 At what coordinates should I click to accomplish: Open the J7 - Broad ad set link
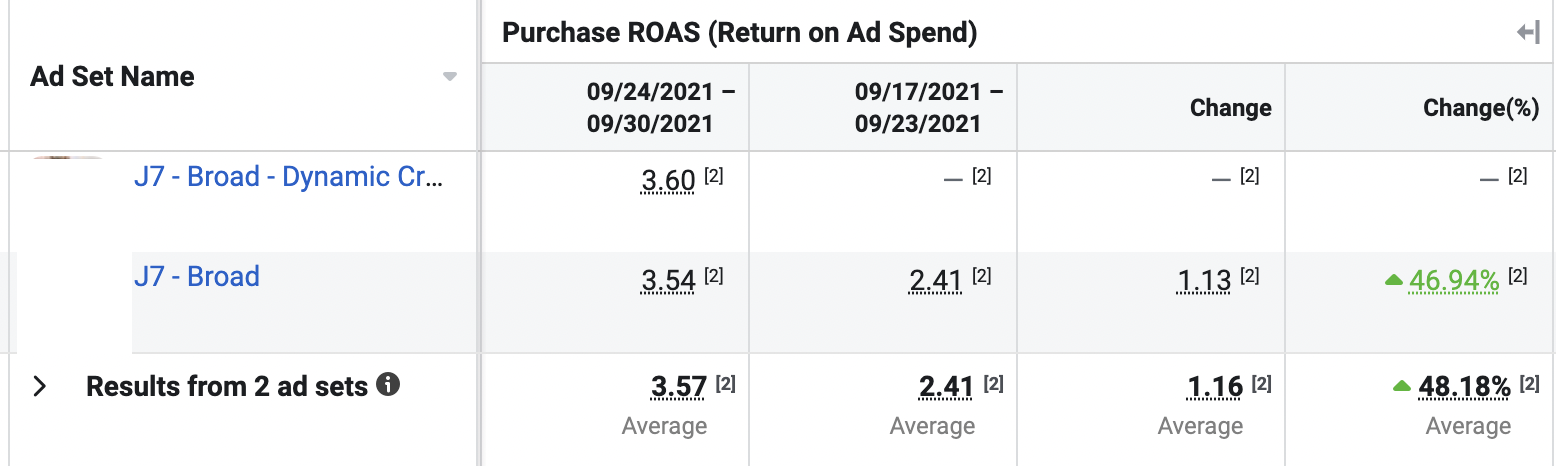pos(197,277)
